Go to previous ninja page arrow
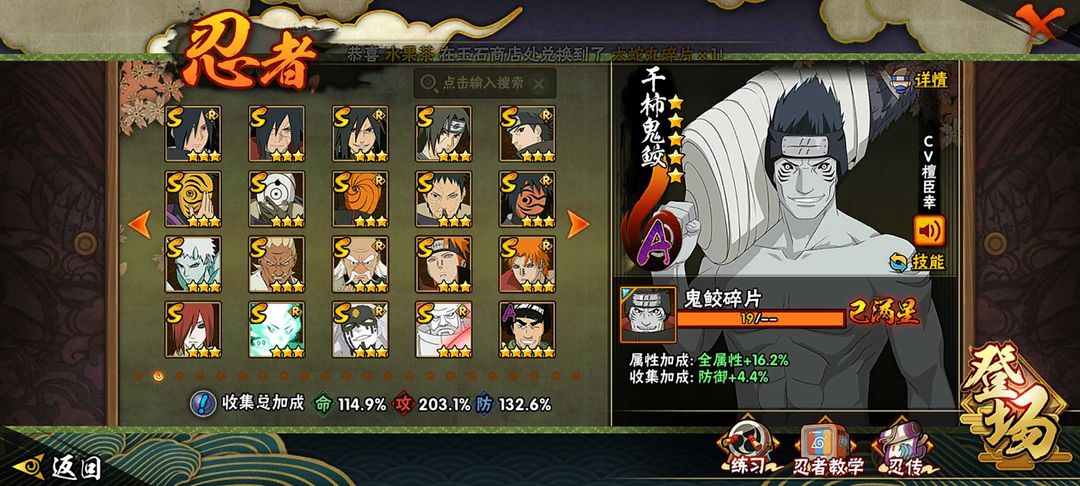The width and height of the screenshot is (1080, 486). 139,224
